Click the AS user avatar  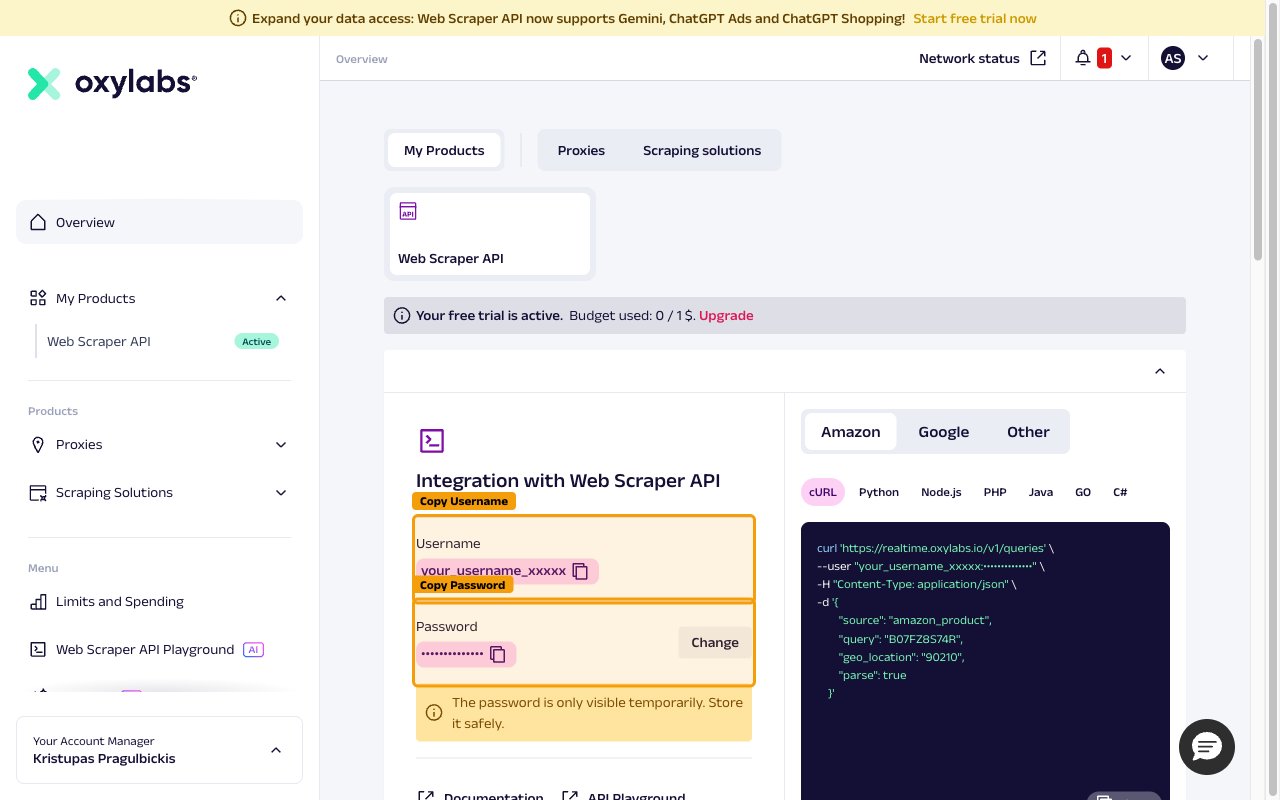(x=1173, y=58)
